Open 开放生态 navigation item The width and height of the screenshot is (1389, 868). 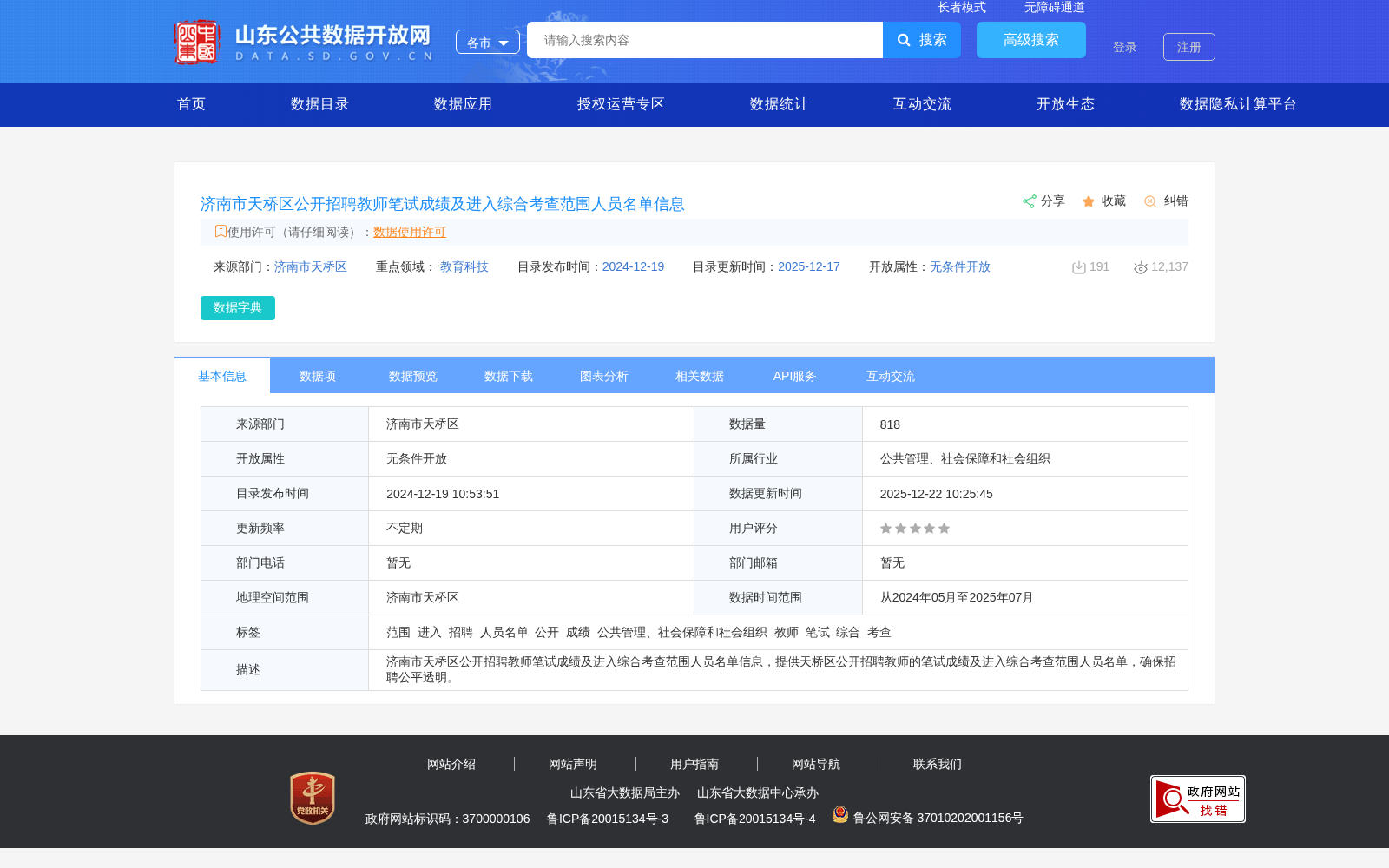(1065, 104)
